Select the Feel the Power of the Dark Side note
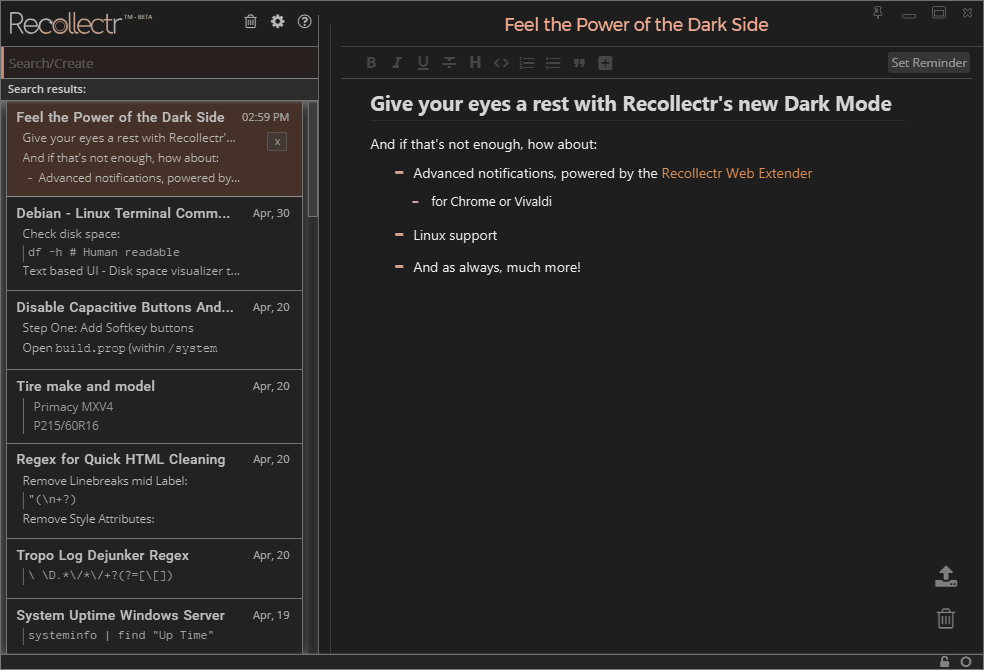Image resolution: width=984 pixels, height=670 pixels. [x=154, y=149]
